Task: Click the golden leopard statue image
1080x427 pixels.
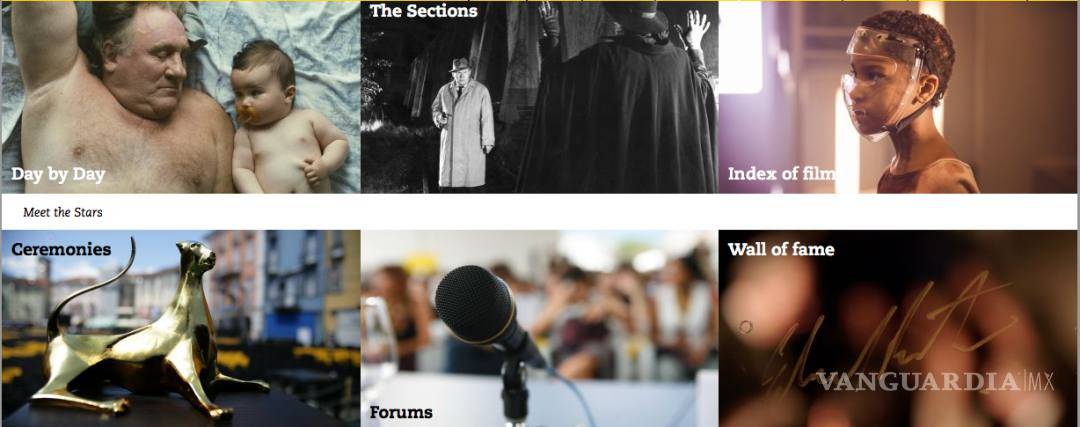Action: coord(138,331)
